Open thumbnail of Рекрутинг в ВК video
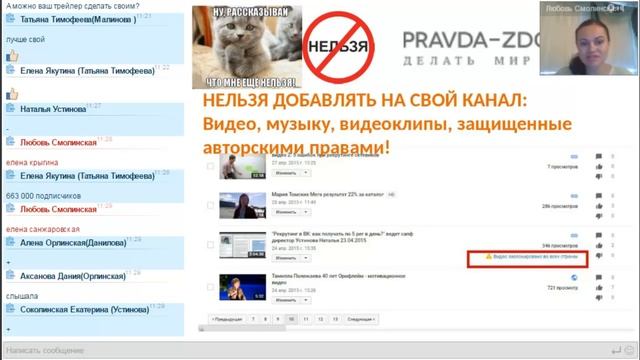This screenshot has height=360, width=640. (242, 245)
